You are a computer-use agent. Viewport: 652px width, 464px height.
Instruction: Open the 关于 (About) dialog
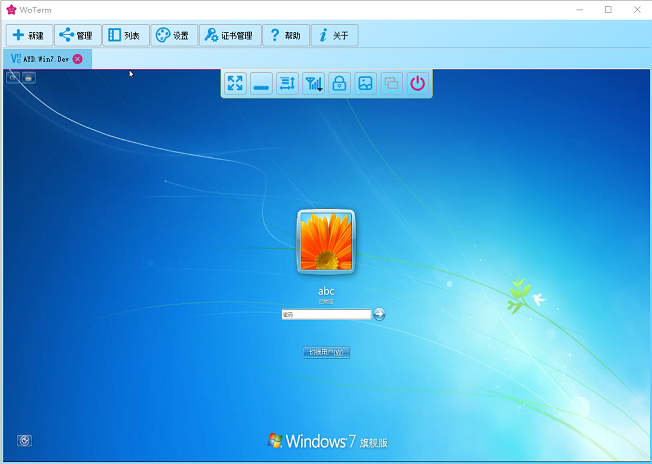point(334,35)
